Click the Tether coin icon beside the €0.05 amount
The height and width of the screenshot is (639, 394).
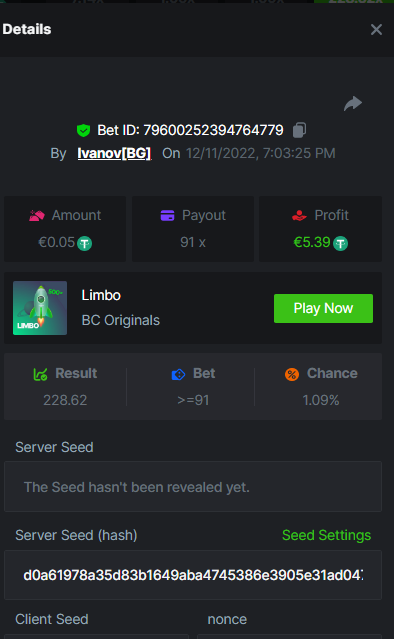[x=85, y=244]
